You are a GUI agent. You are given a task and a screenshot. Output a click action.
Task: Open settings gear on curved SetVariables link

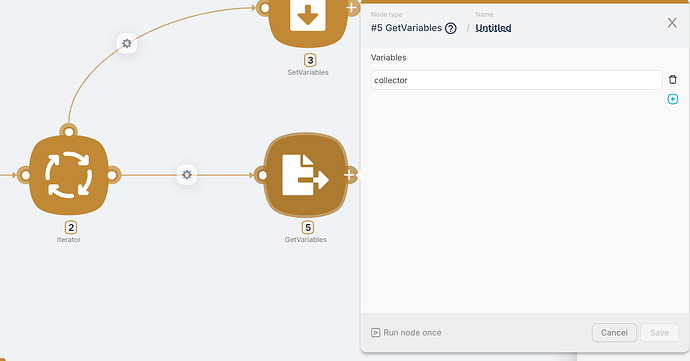(127, 43)
